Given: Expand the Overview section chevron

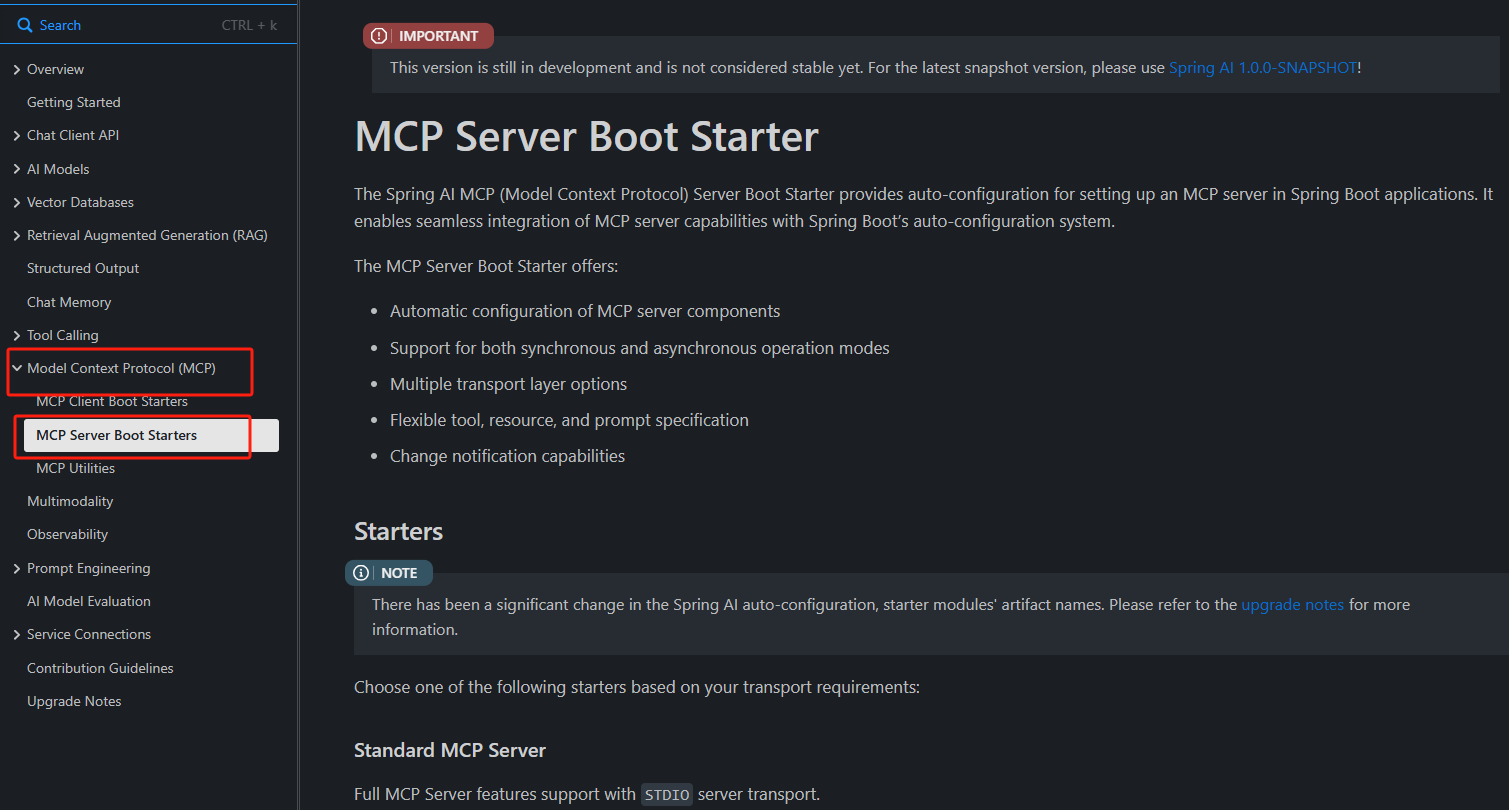Looking at the screenshot, I should click(x=17, y=69).
